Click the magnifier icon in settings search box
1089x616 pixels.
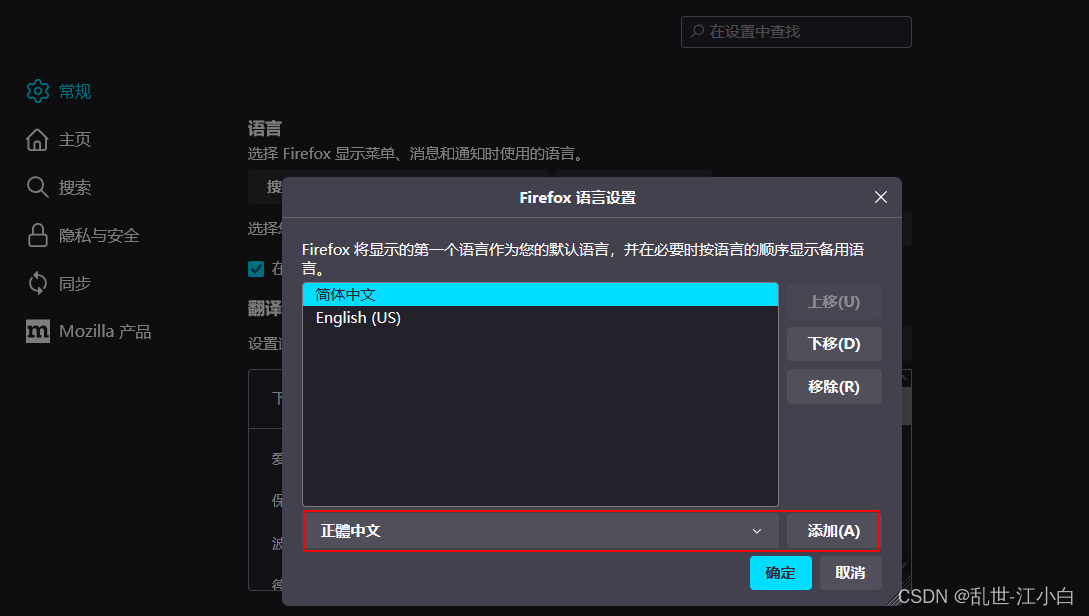pos(697,31)
